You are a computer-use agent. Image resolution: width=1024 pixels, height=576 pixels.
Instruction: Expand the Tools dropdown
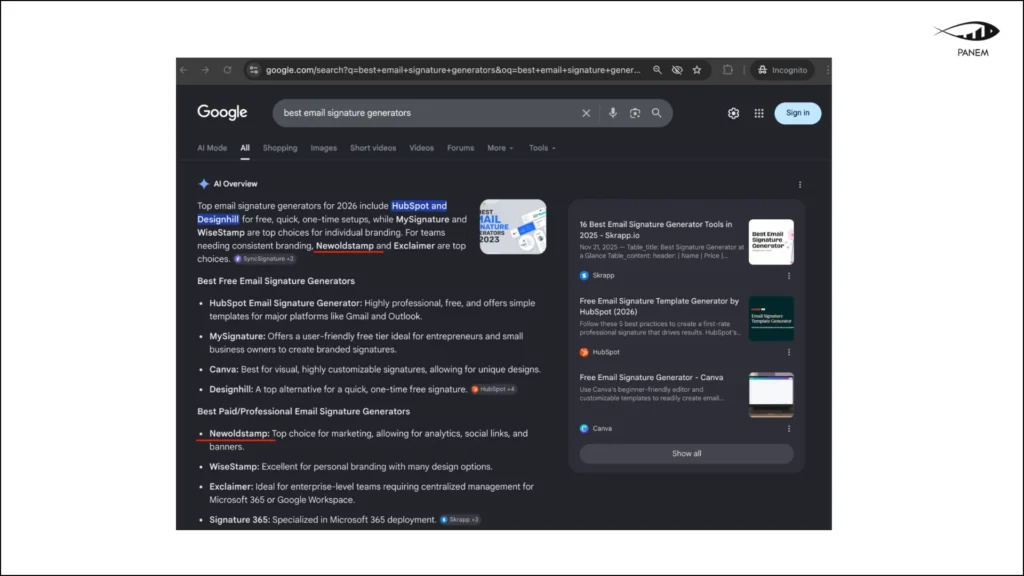542,148
